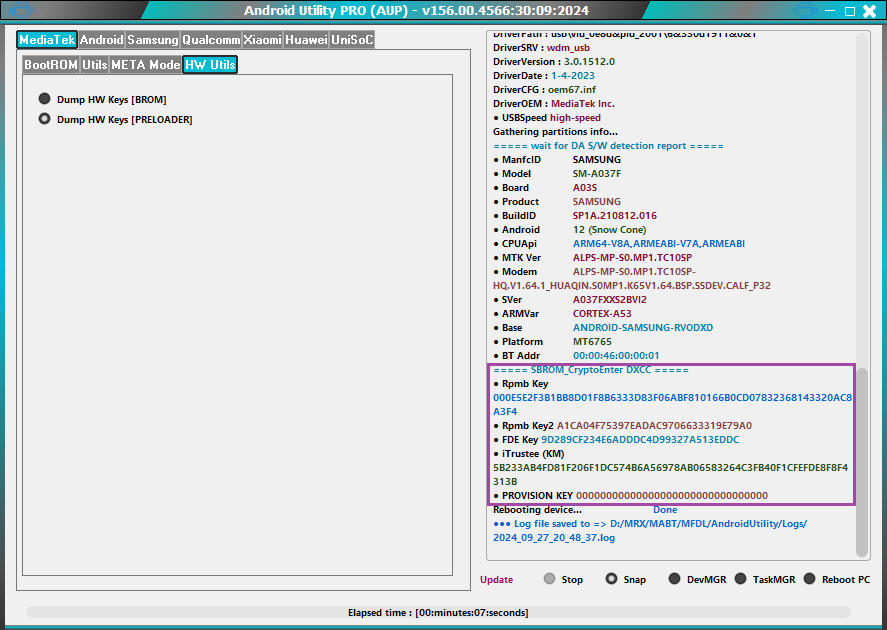Click the log panel vertical scrollbar
This screenshot has width=887, height=630.
click(862, 460)
